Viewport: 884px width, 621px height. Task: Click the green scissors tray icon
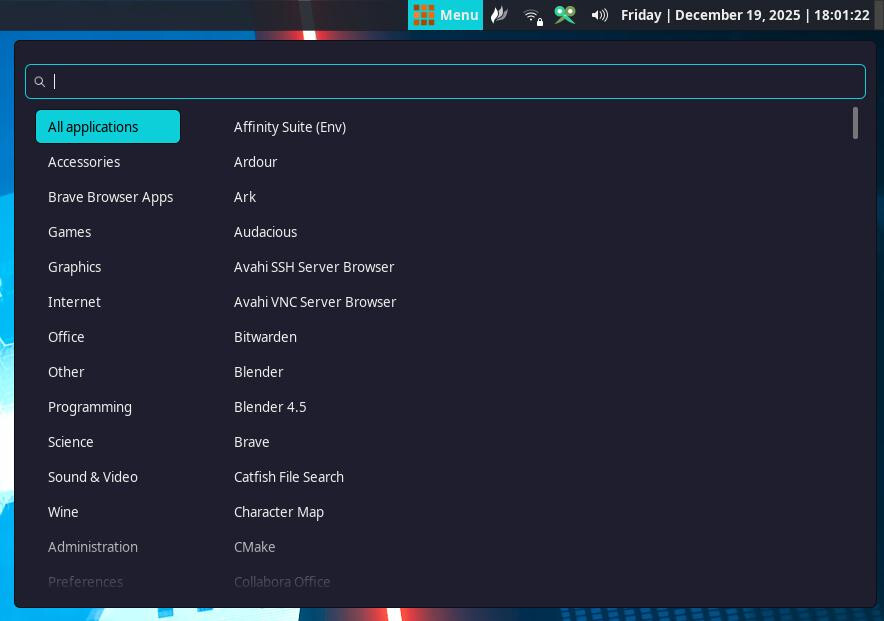[565, 15]
